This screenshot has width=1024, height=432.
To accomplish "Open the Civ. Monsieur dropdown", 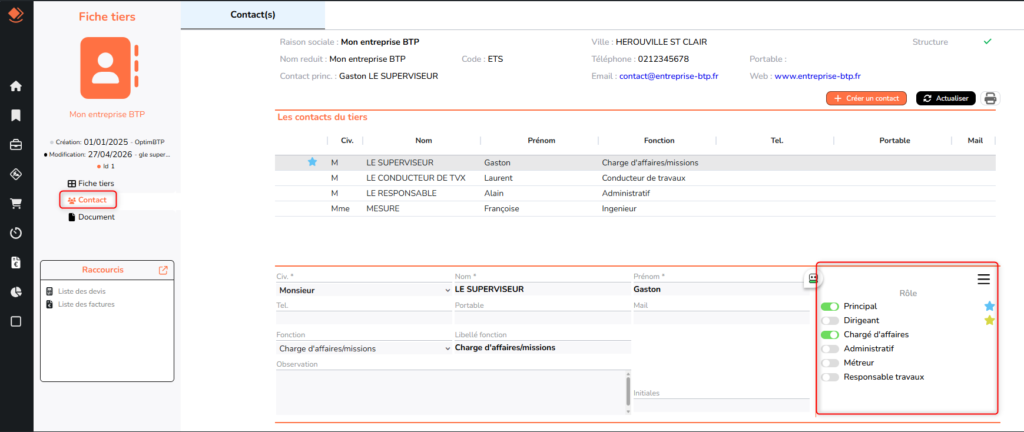I will (364, 290).
